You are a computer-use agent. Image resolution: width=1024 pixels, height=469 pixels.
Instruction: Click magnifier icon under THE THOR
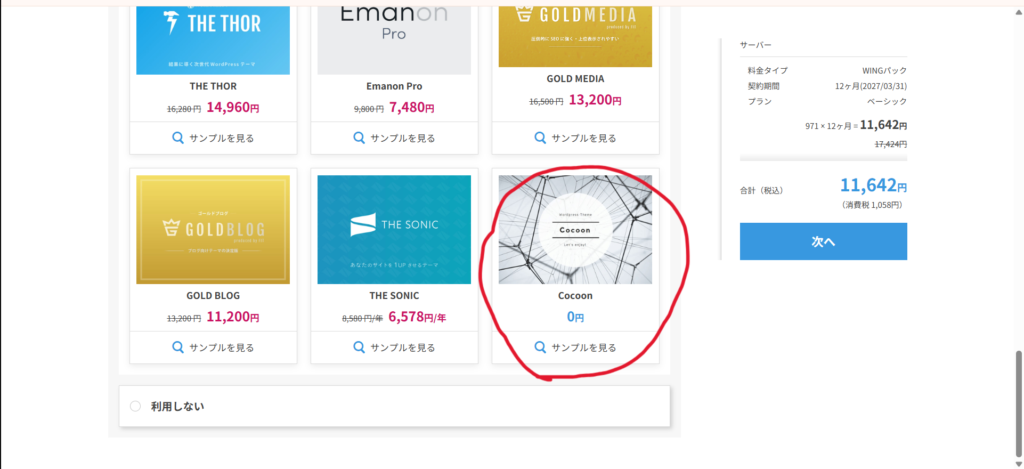178,138
